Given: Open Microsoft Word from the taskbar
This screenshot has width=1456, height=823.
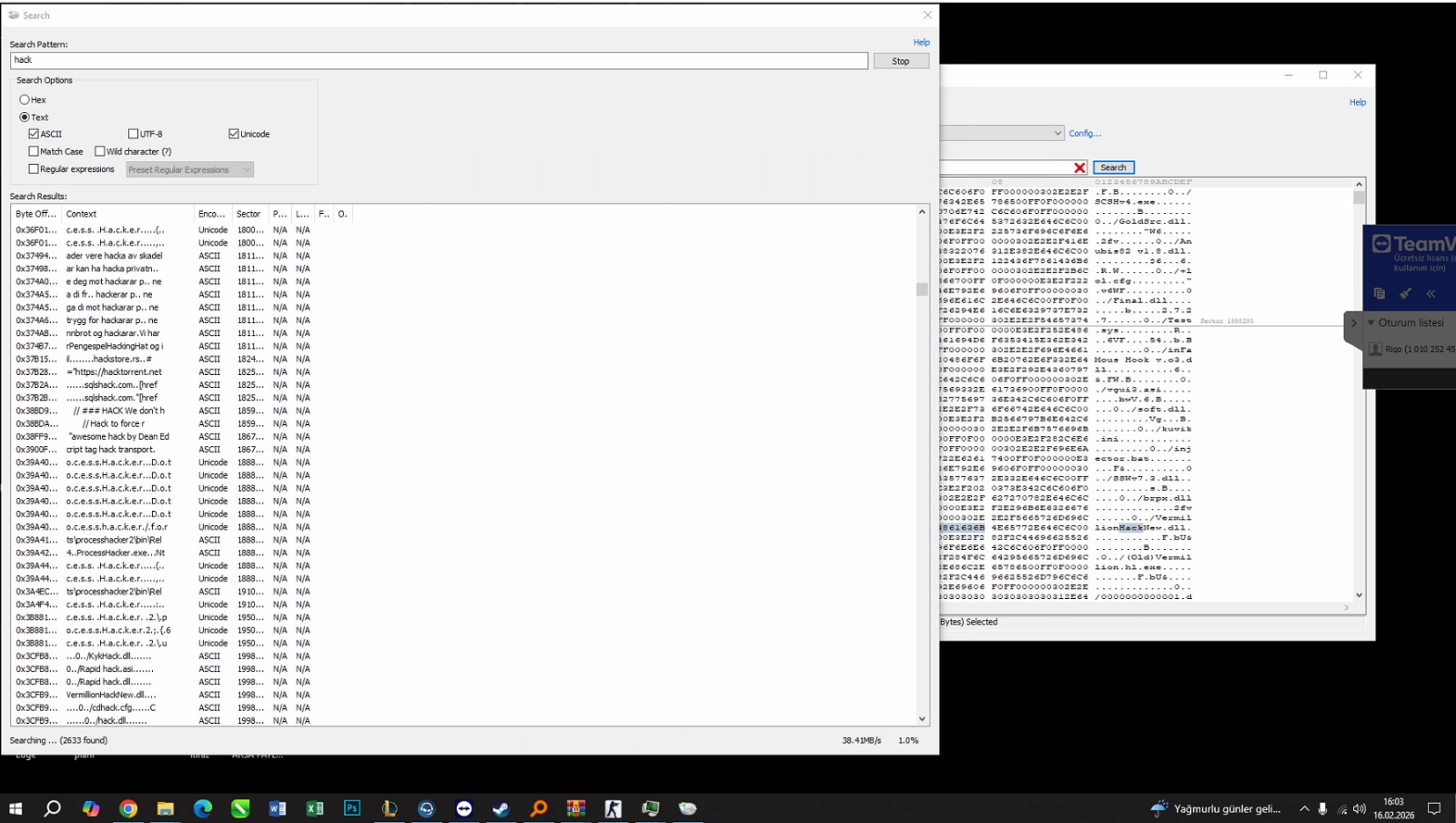Looking at the screenshot, I should click(278, 808).
